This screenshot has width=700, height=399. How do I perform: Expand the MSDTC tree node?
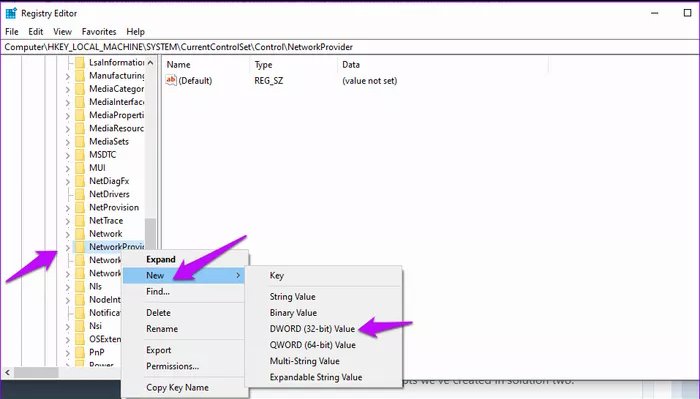67,156
